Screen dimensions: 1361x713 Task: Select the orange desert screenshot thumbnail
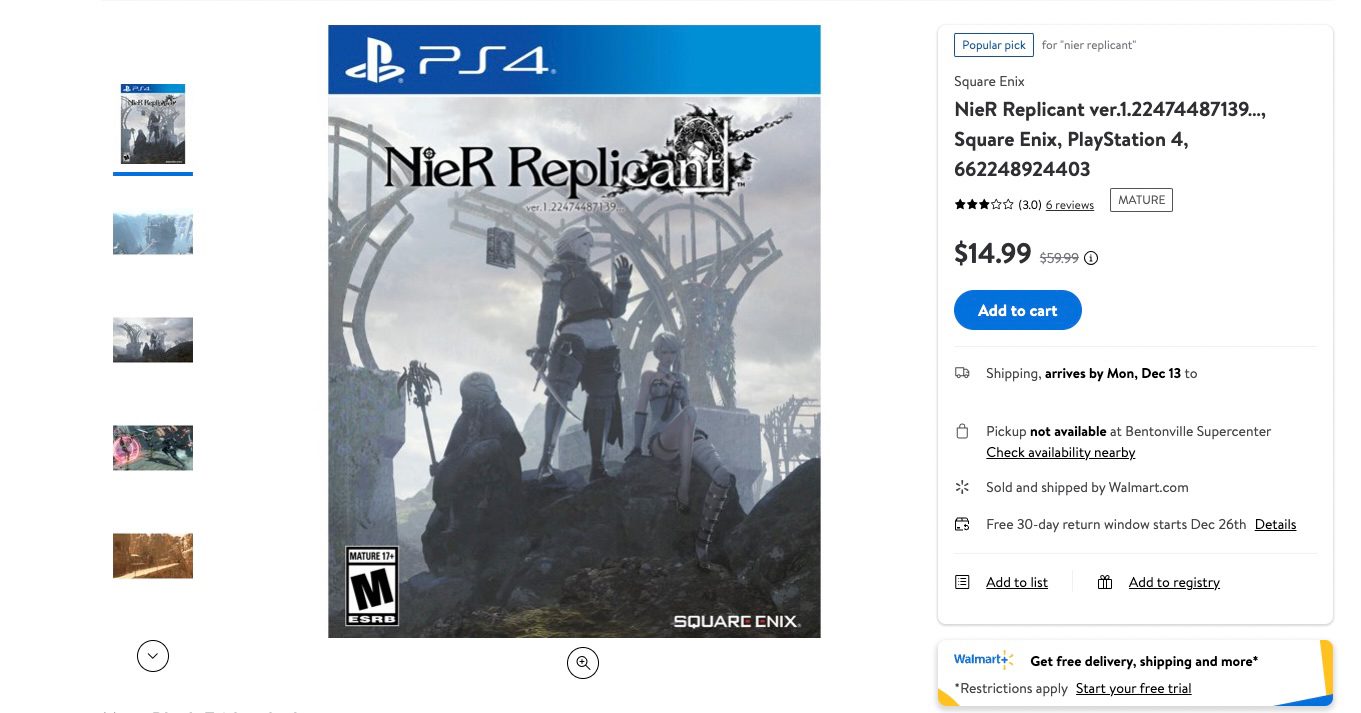[153, 556]
